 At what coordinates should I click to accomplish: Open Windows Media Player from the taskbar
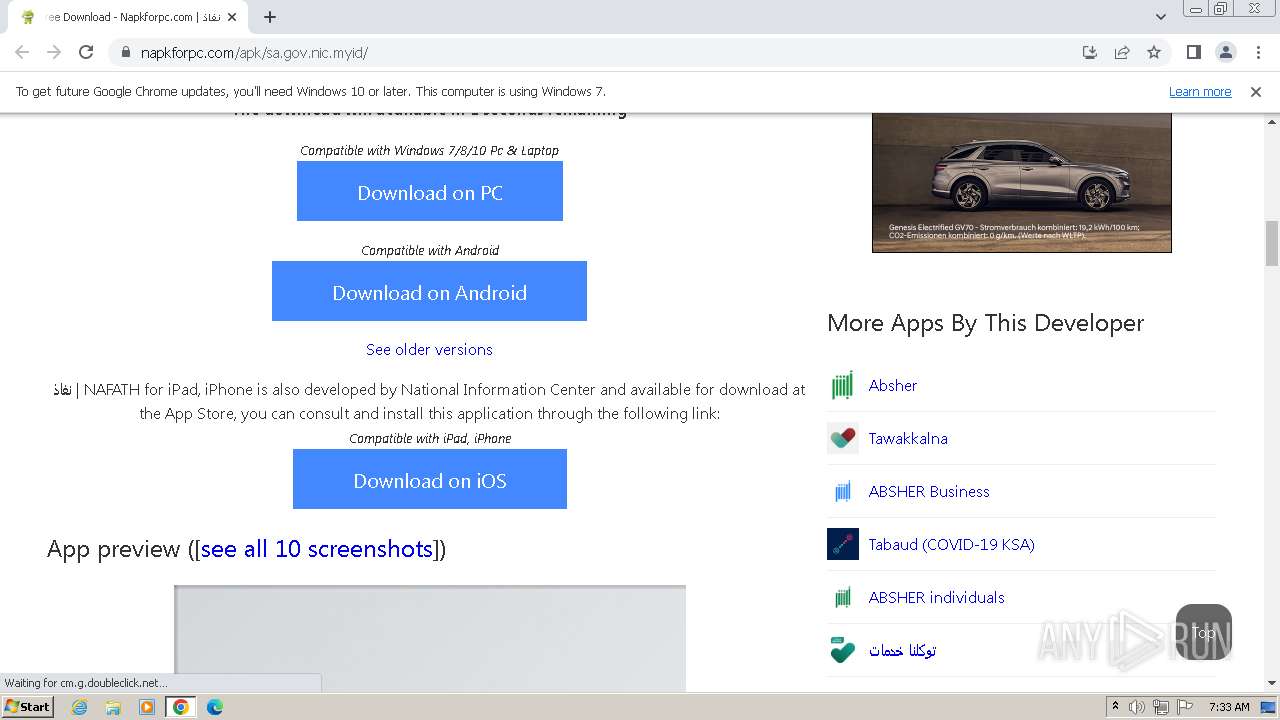(x=147, y=707)
